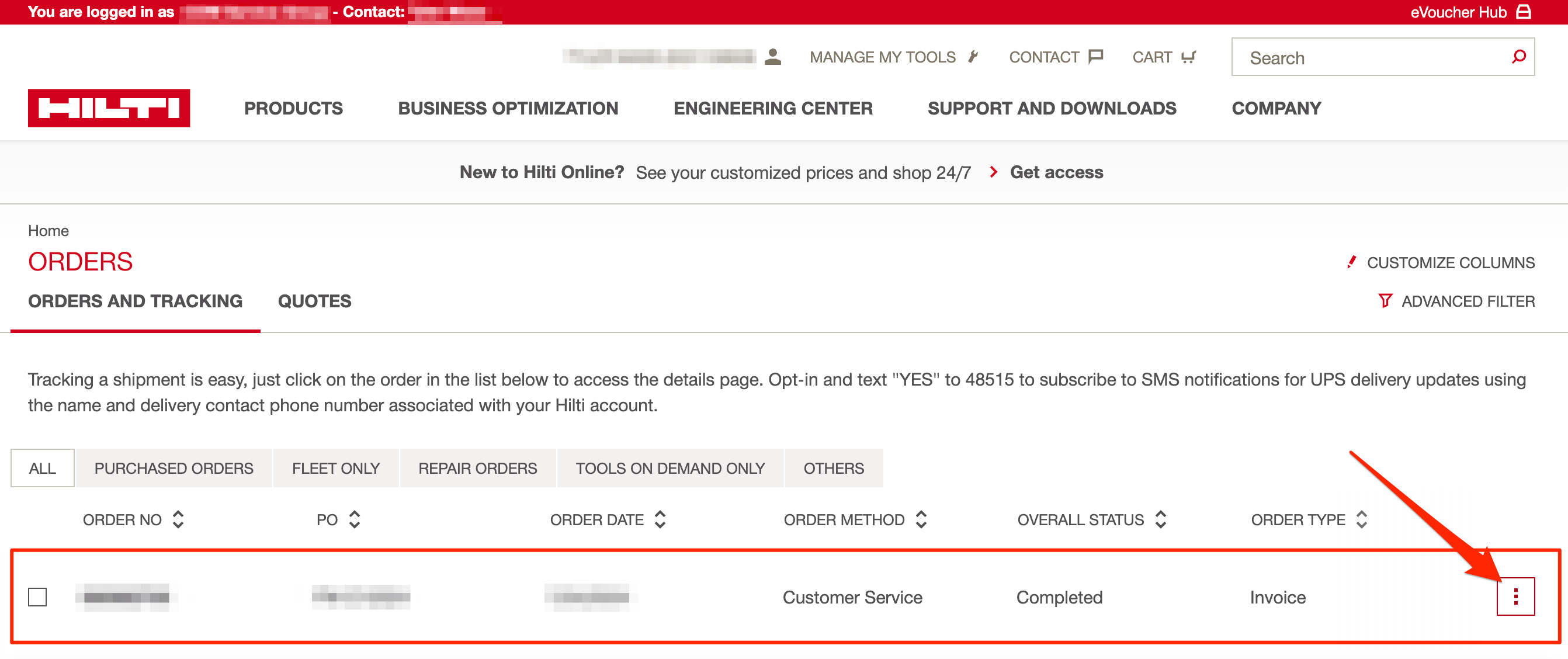Image resolution: width=1568 pixels, height=659 pixels.
Task: Click the Advanced Filter funnel icon
Action: [1385, 301]
